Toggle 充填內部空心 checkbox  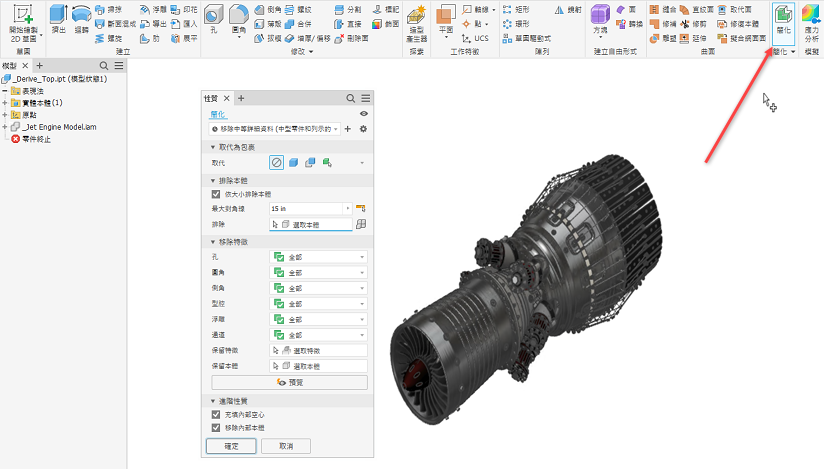[x=216, y=415]
